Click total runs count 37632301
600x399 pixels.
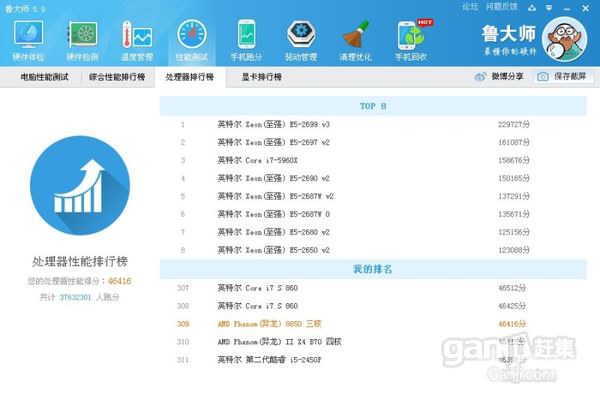click(x=75, y=297)
